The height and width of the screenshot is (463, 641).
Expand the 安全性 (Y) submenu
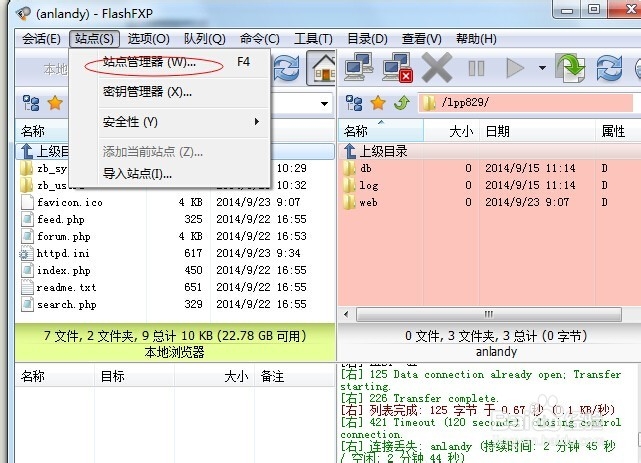(x=169, y=122)
